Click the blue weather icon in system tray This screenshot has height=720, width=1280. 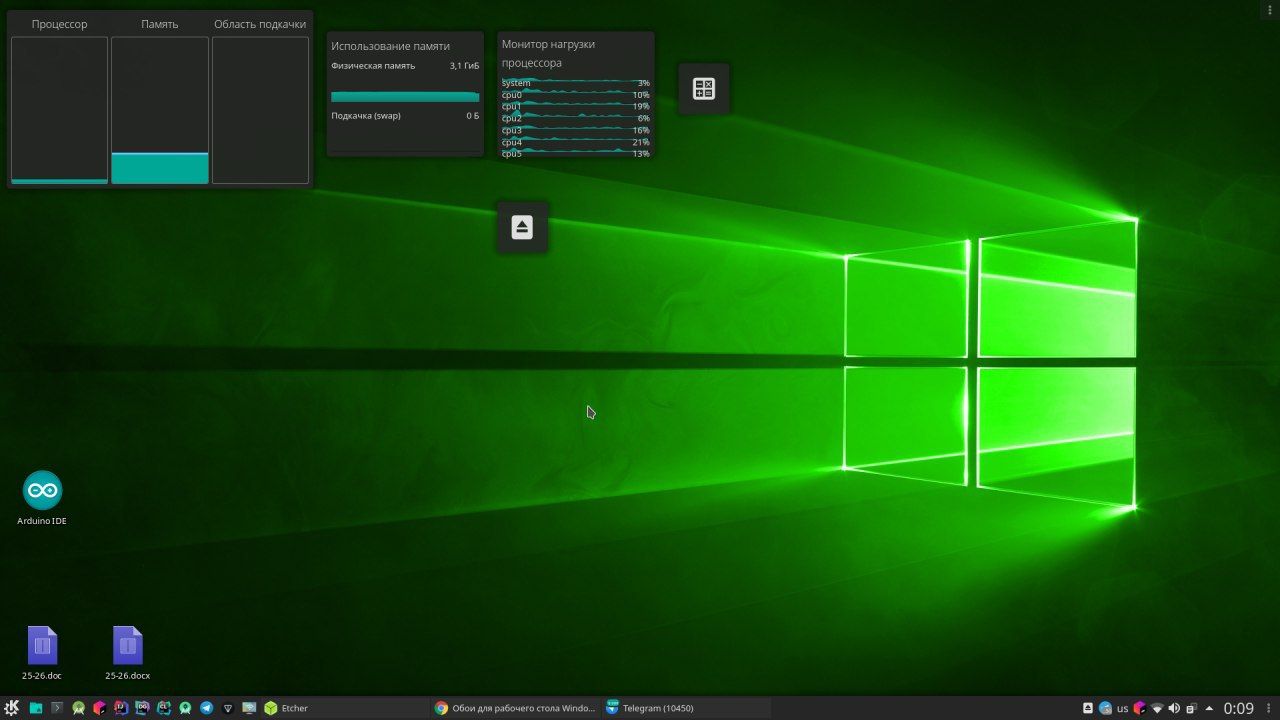click(x=1105, y=708)
